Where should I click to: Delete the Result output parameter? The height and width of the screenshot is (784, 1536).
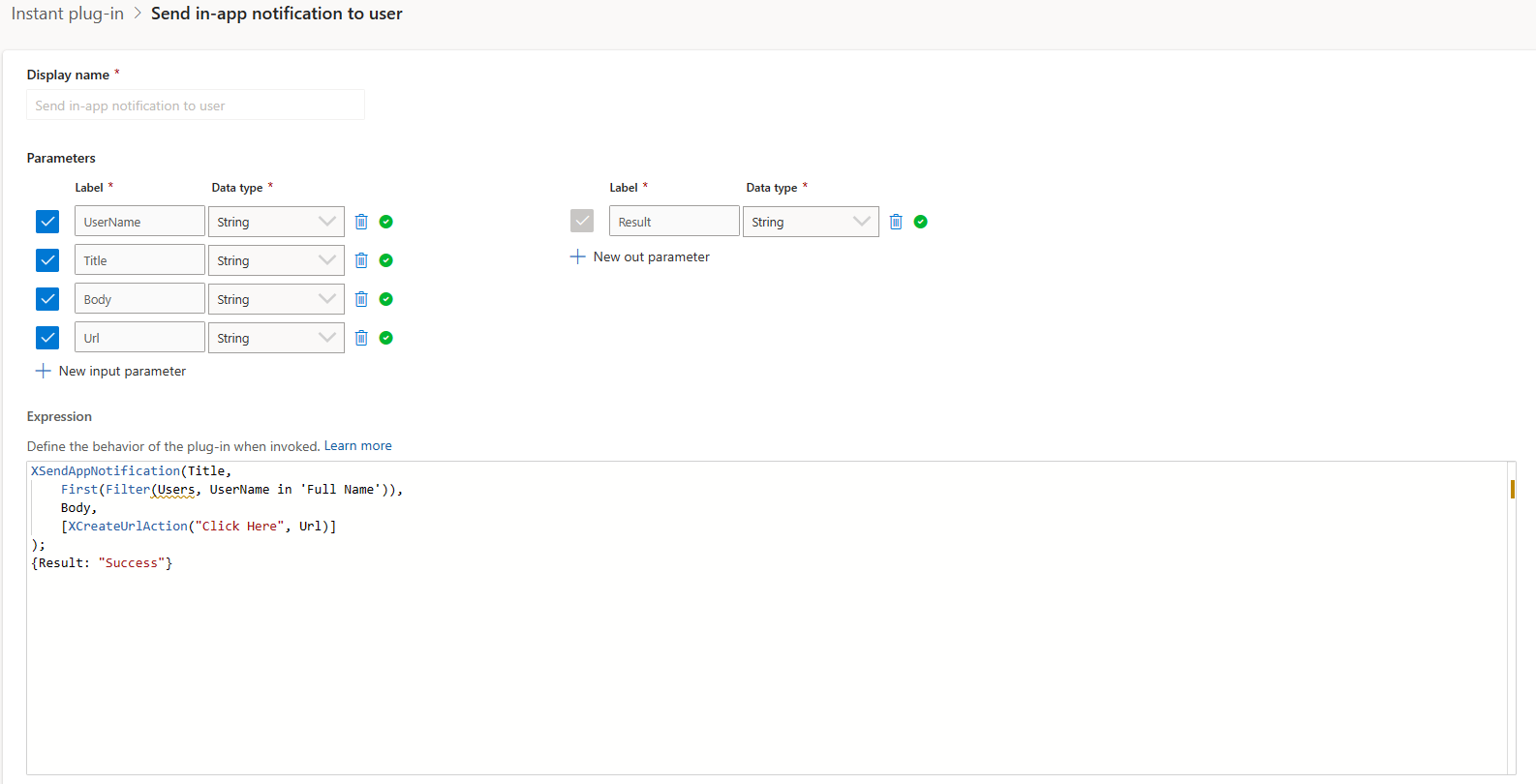[896, 222]
